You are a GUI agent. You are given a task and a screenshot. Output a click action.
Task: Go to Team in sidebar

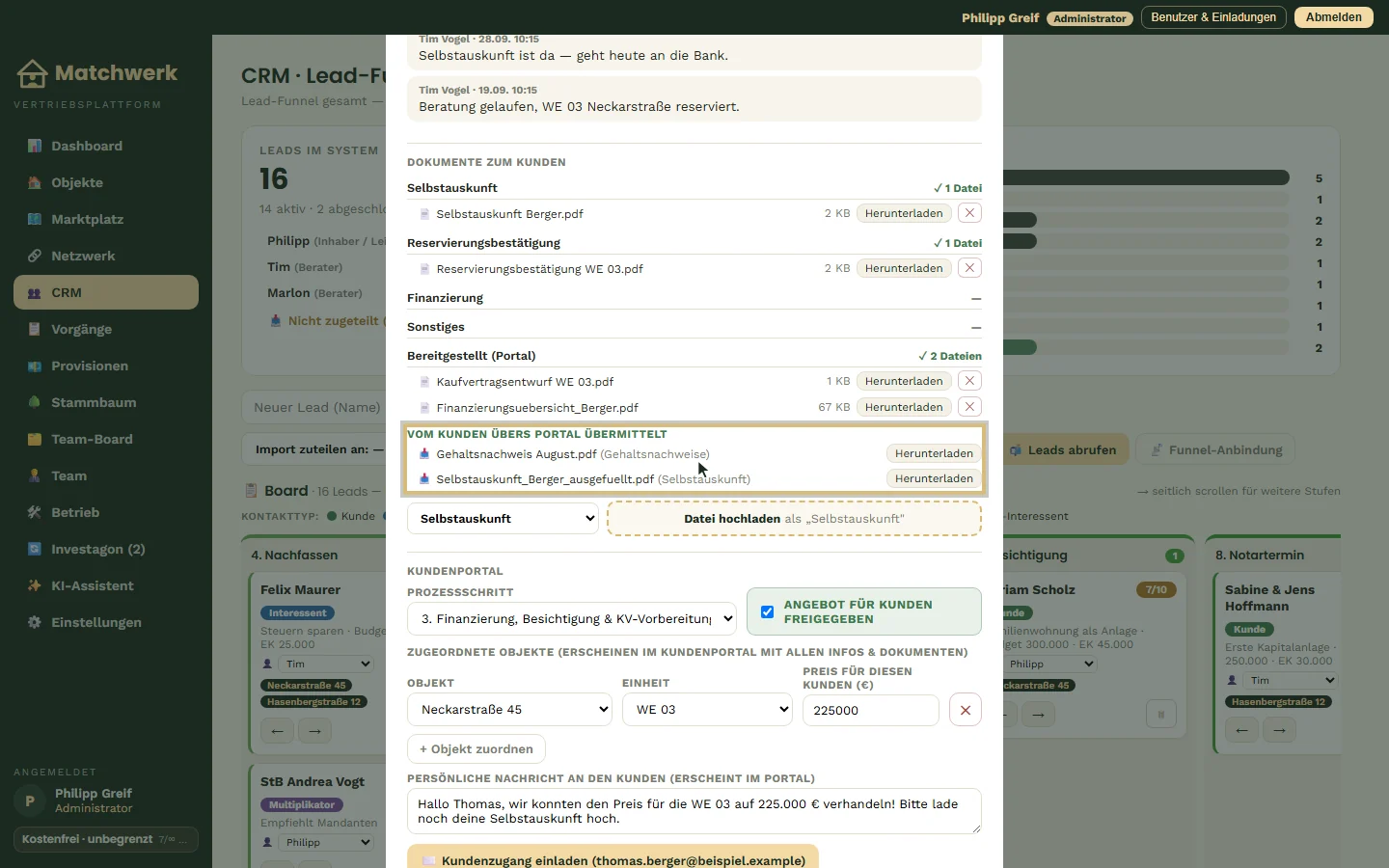(106, 475)
